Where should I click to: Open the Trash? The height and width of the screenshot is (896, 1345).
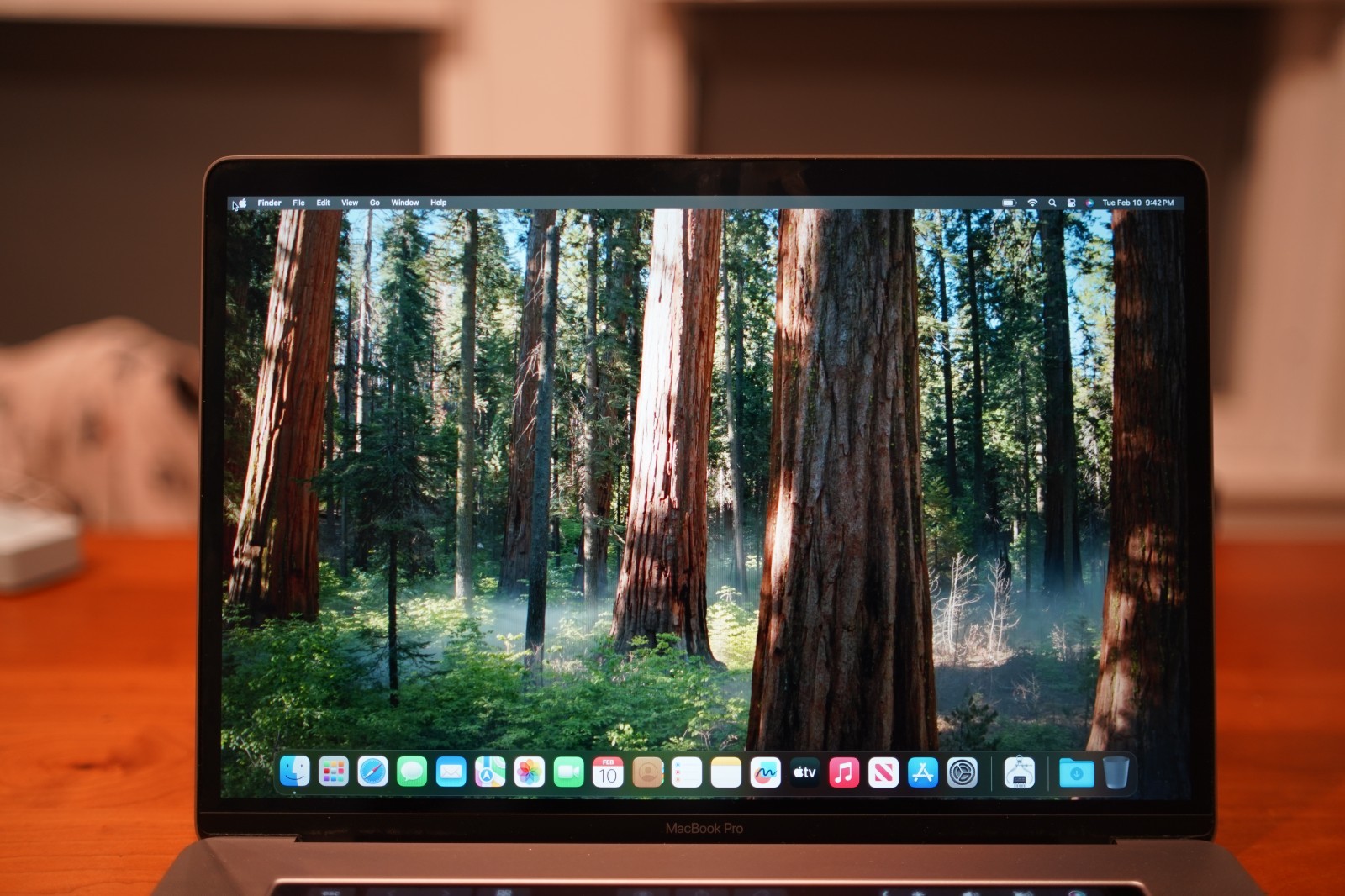[1116, 772]
